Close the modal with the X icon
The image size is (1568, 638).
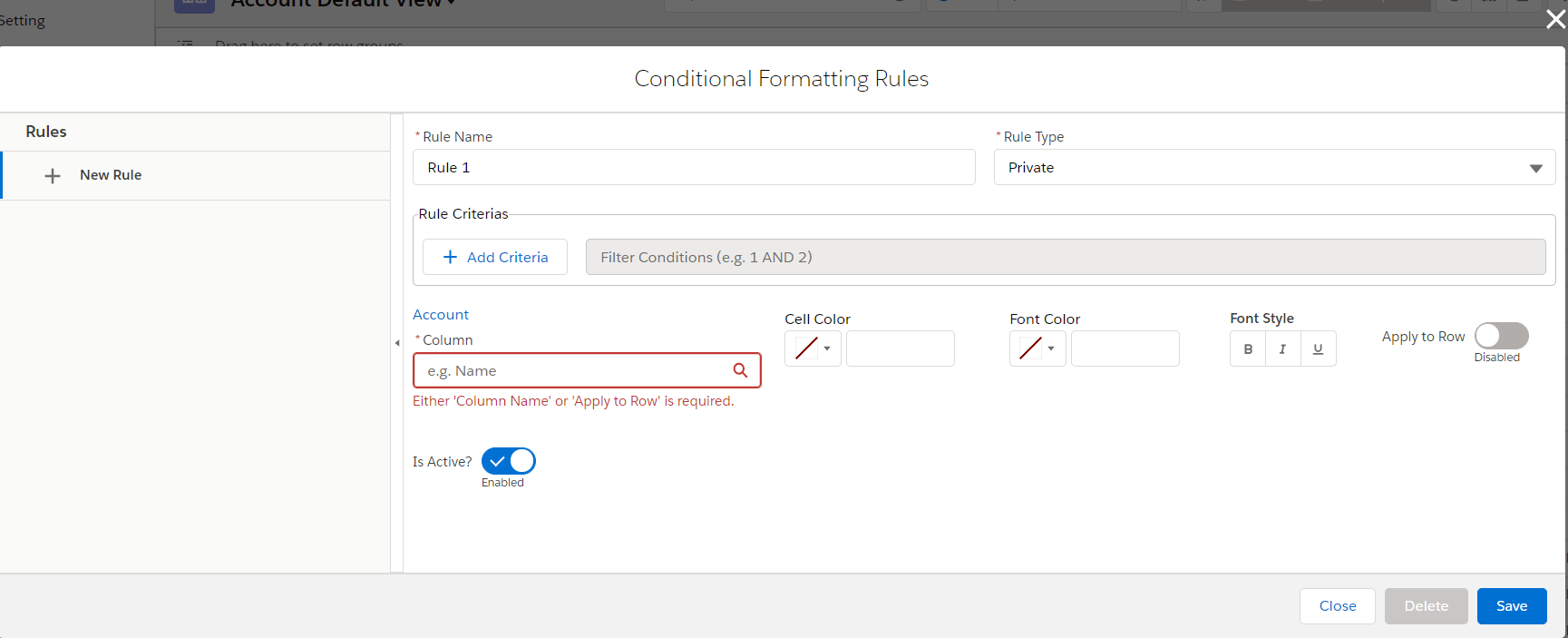1555,19
